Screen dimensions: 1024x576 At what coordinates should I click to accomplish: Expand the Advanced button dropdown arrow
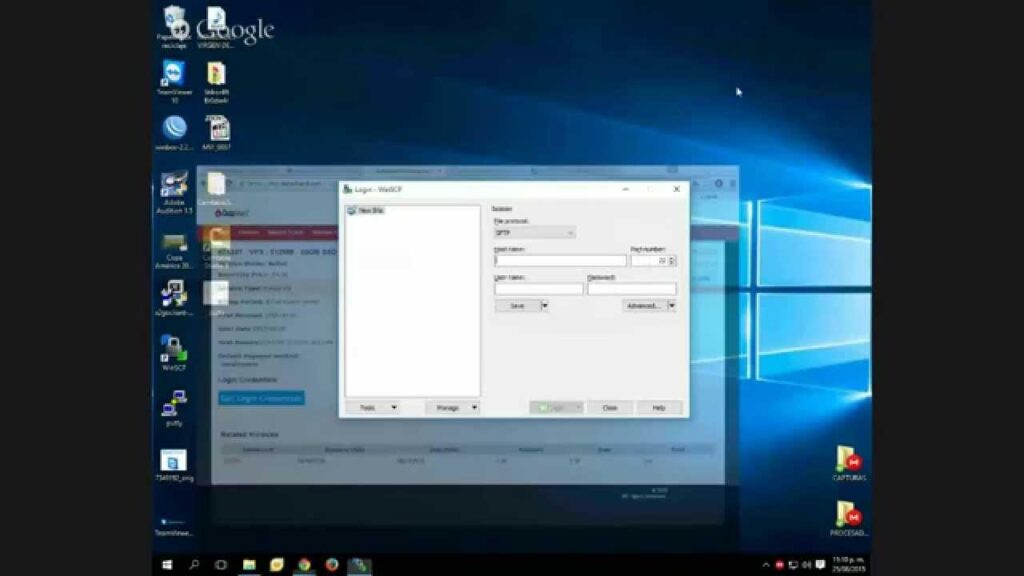(x=670, y=303)
